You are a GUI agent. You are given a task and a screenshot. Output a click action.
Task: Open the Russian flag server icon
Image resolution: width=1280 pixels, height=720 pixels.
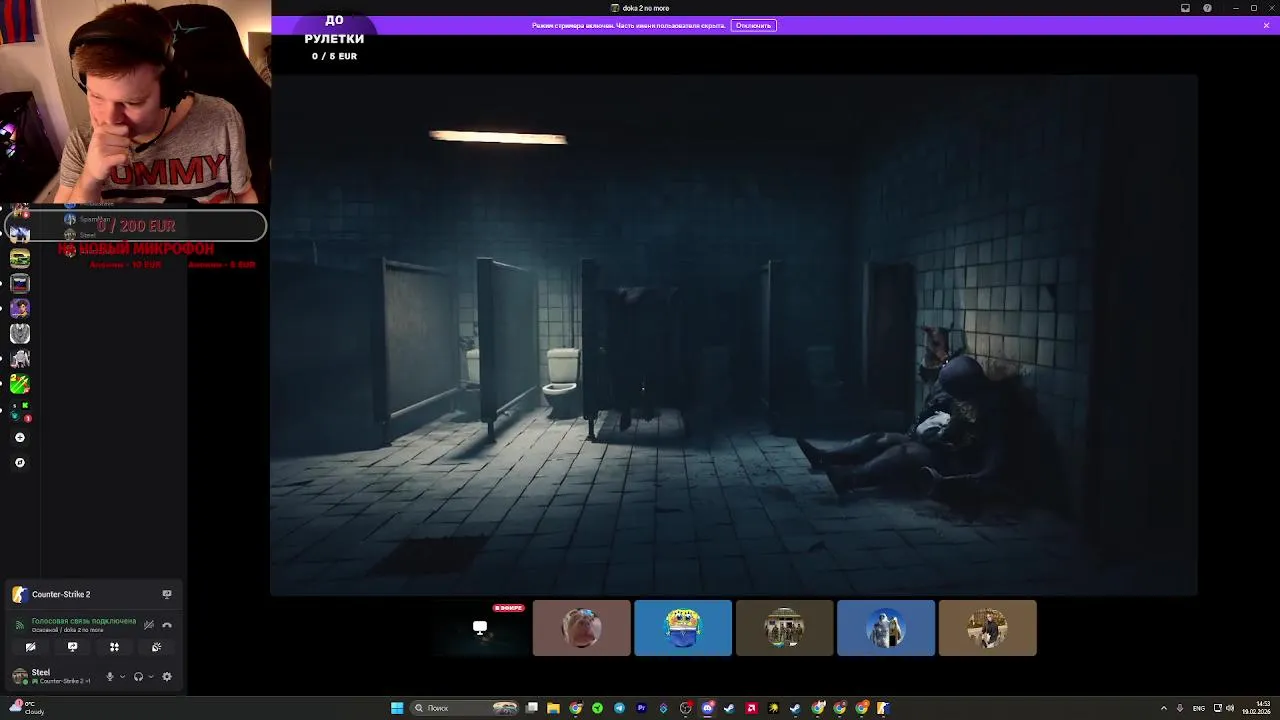(20, 283)
